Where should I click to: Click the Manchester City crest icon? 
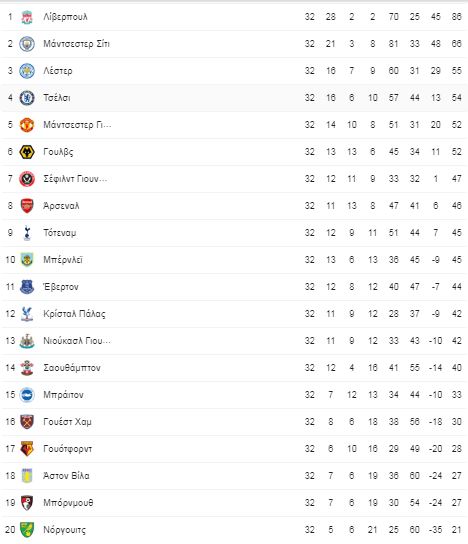[27, 44]
